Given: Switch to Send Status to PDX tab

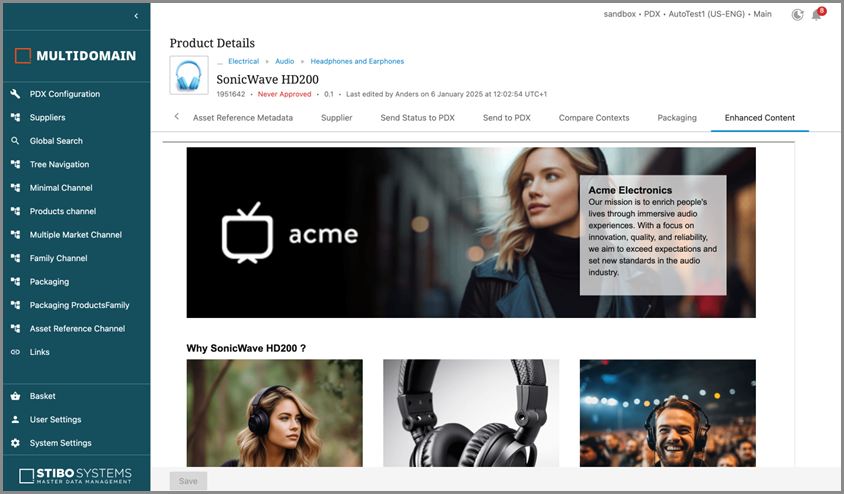Looking at the screenshot, I should [x=417, y=117].
